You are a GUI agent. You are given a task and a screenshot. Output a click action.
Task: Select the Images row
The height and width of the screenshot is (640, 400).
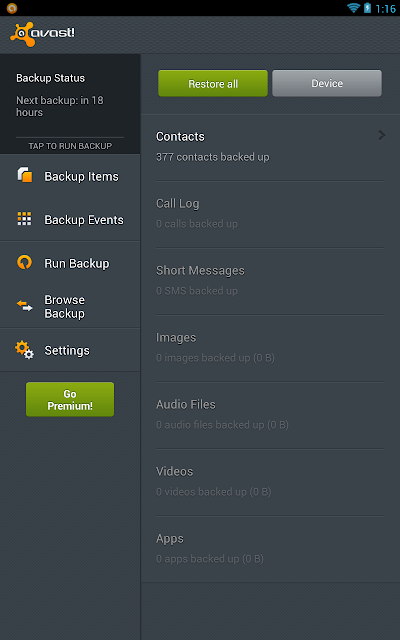270,348
